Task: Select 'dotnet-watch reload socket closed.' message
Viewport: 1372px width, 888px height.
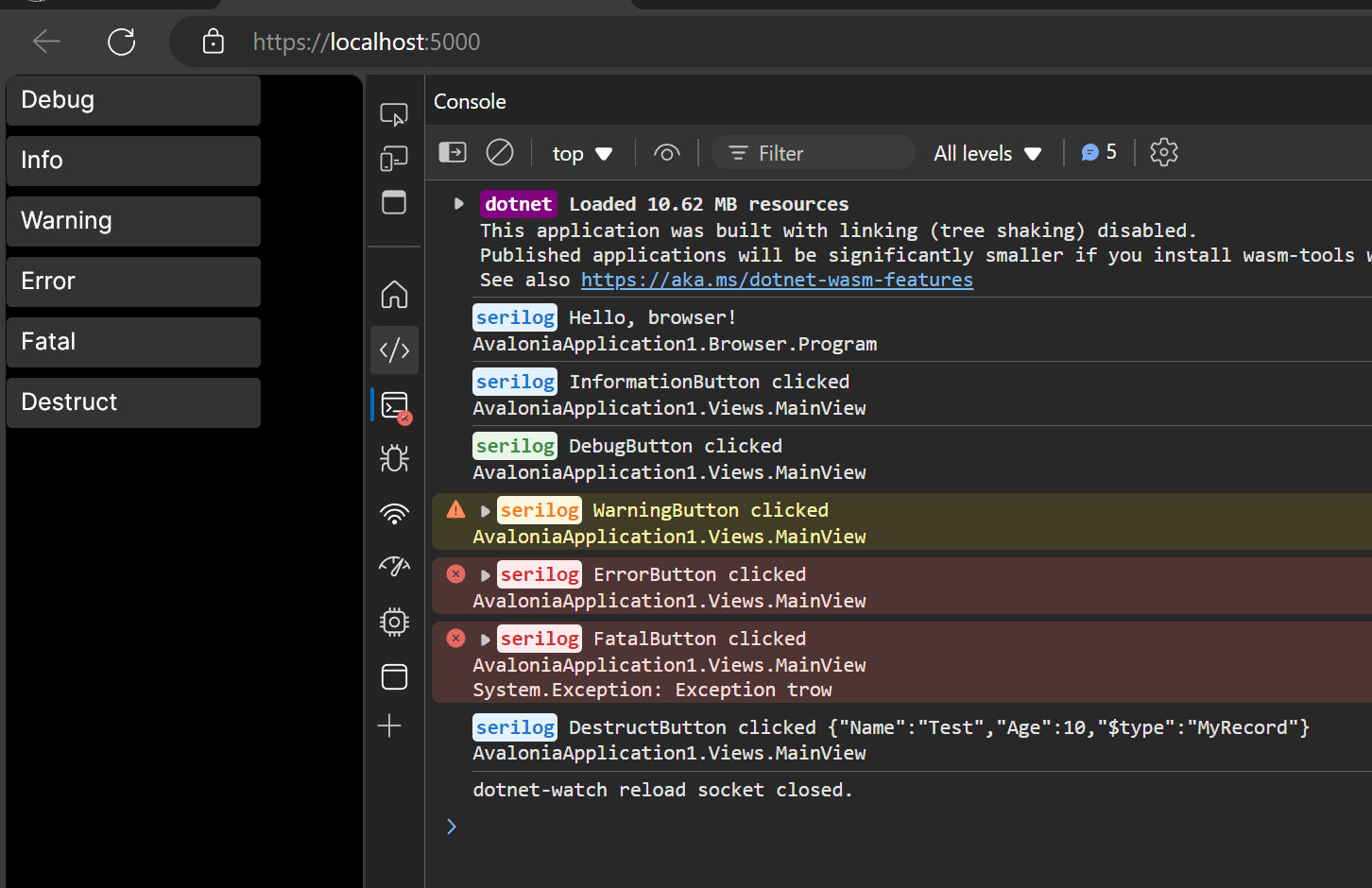Action: (662, 790)
